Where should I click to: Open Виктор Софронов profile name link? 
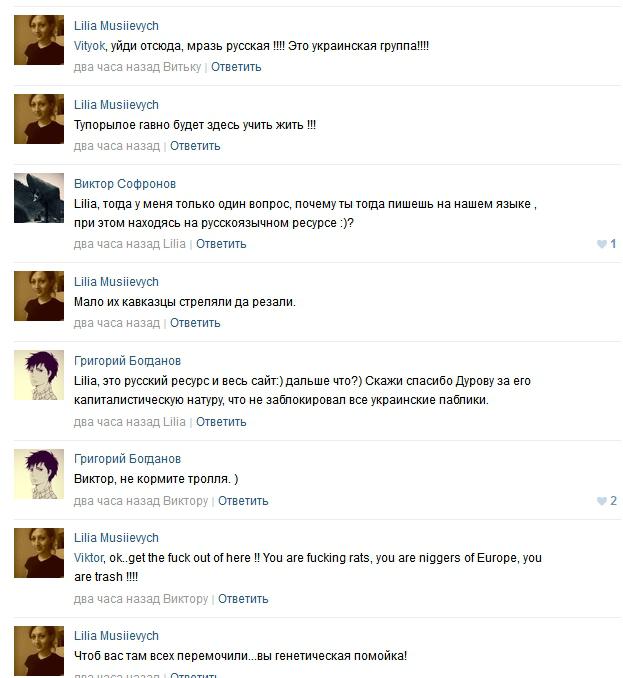[x=125, y=184]
